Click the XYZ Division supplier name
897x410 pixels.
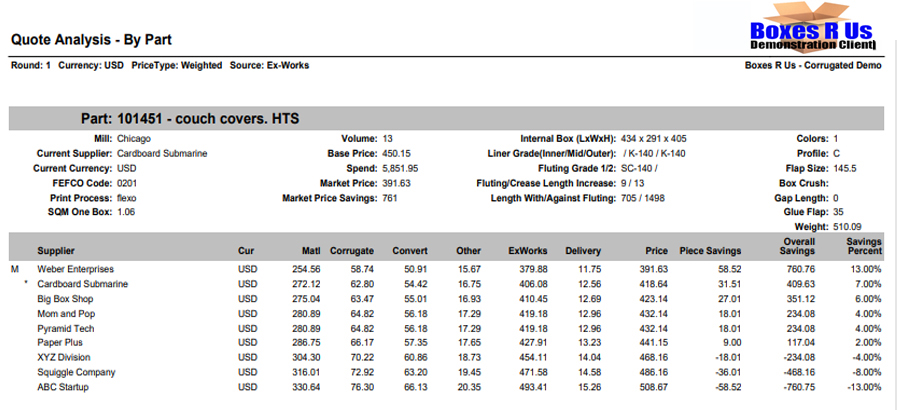coord(63,357)
